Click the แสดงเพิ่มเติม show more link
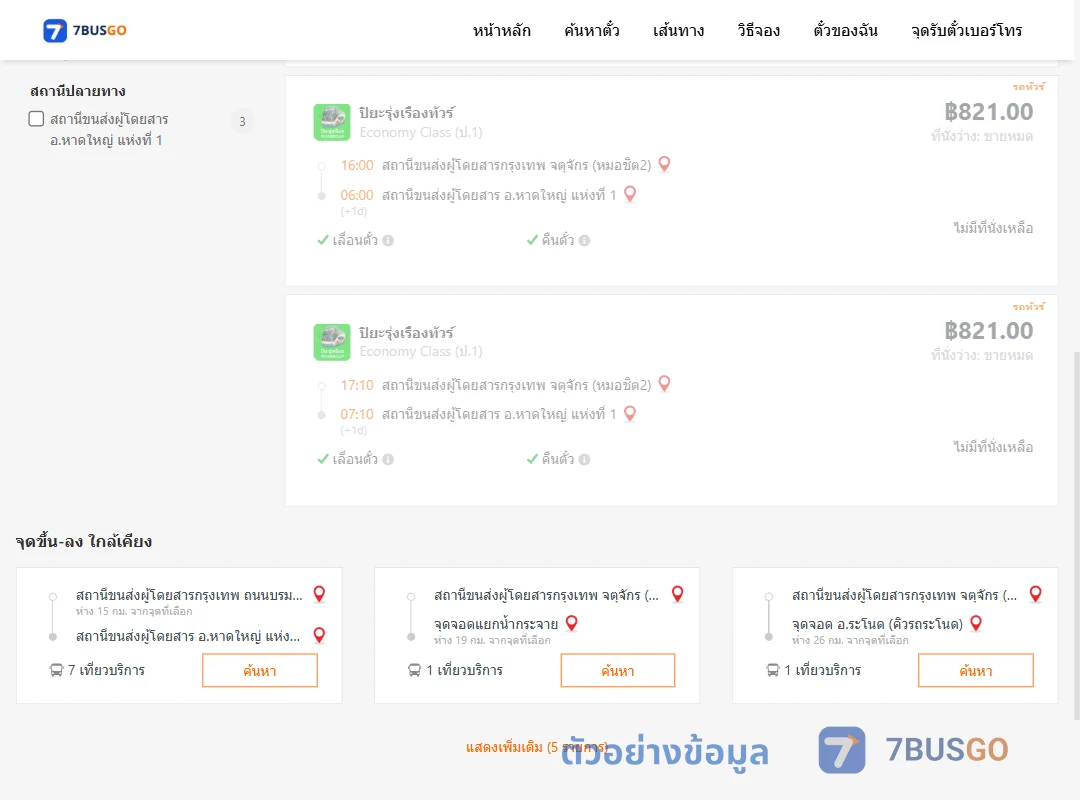 (537, 747)
